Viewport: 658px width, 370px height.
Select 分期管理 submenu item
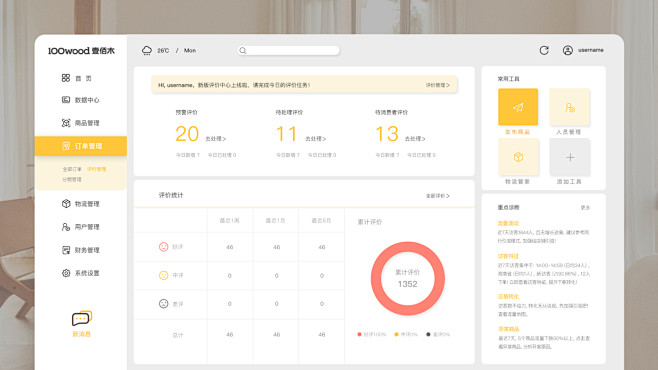[x=72, y=180]
